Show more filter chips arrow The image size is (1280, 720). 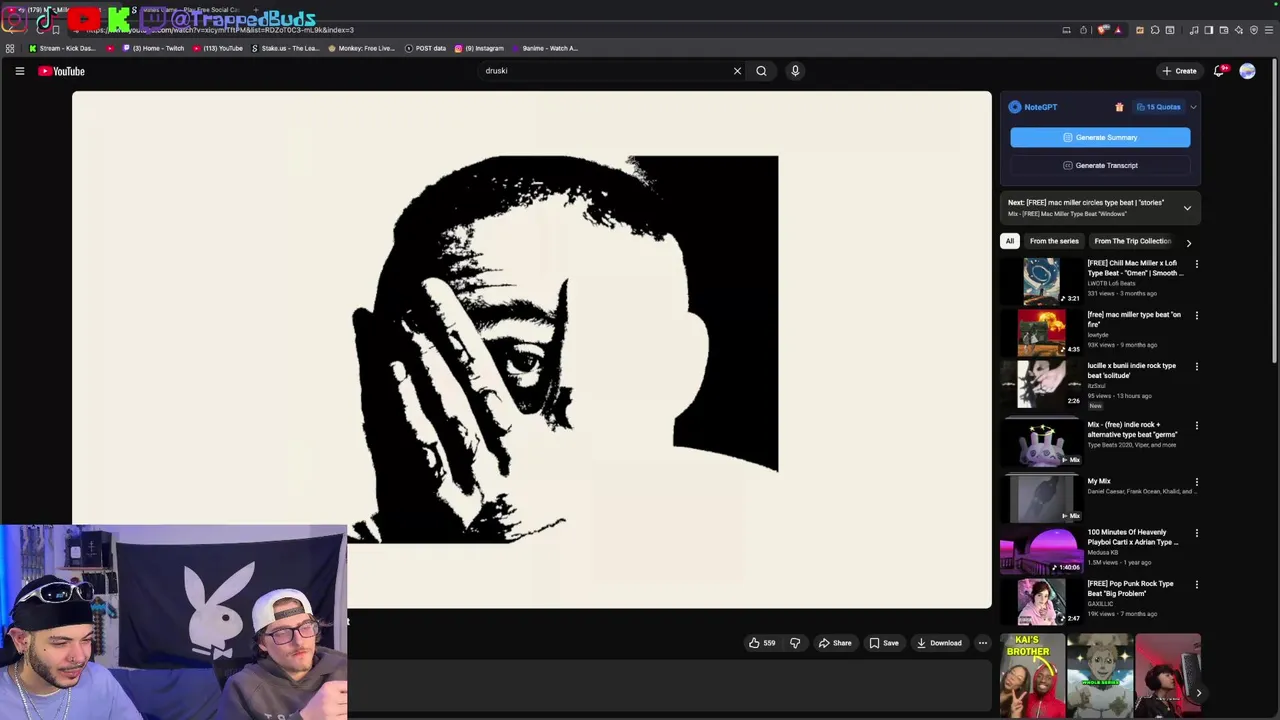tap(1188, 242)
